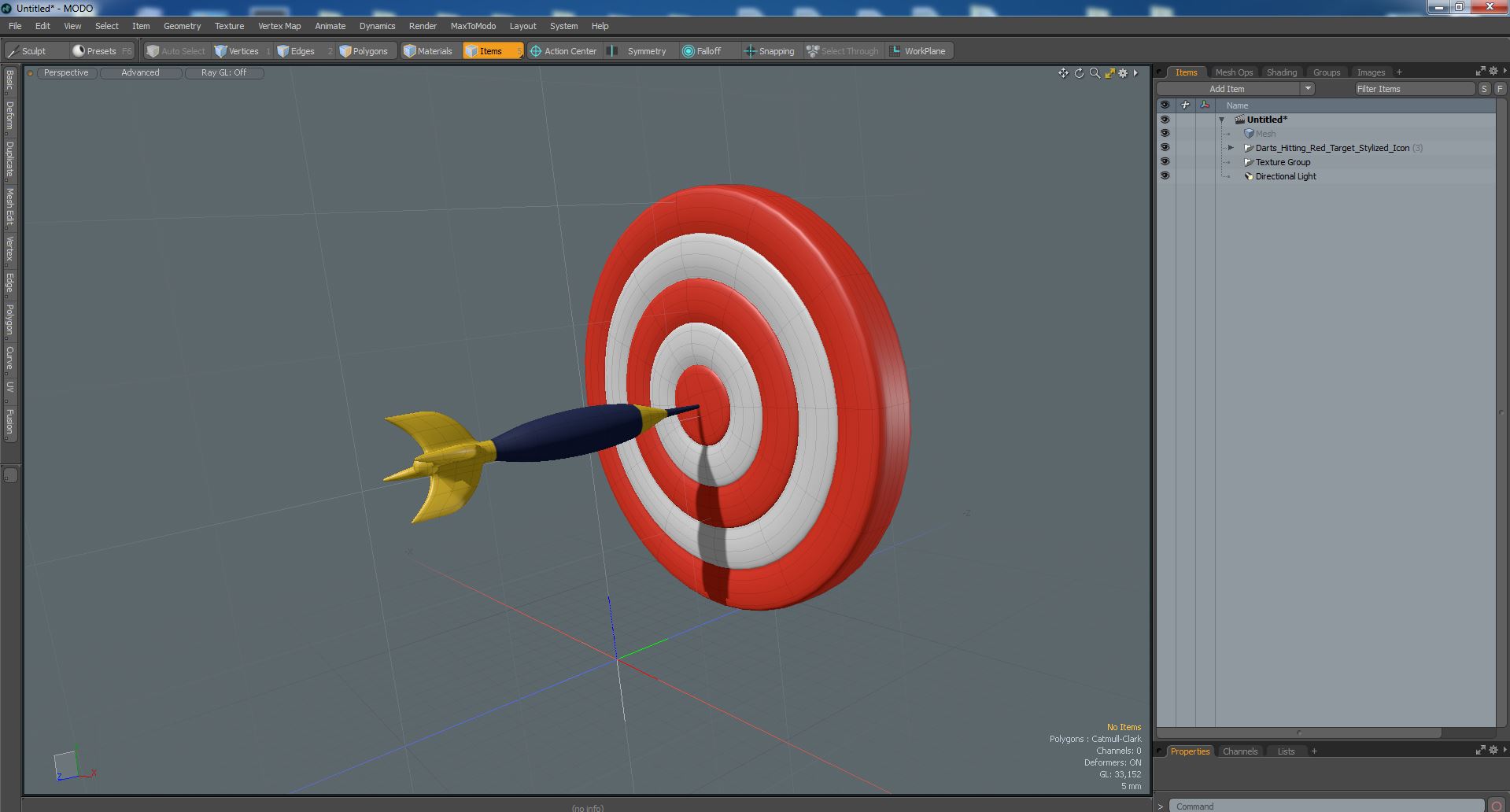This screenshot has width=1510, height=812.
Task: Click viewport rotate icon
Action: [x=1079, y=73]
